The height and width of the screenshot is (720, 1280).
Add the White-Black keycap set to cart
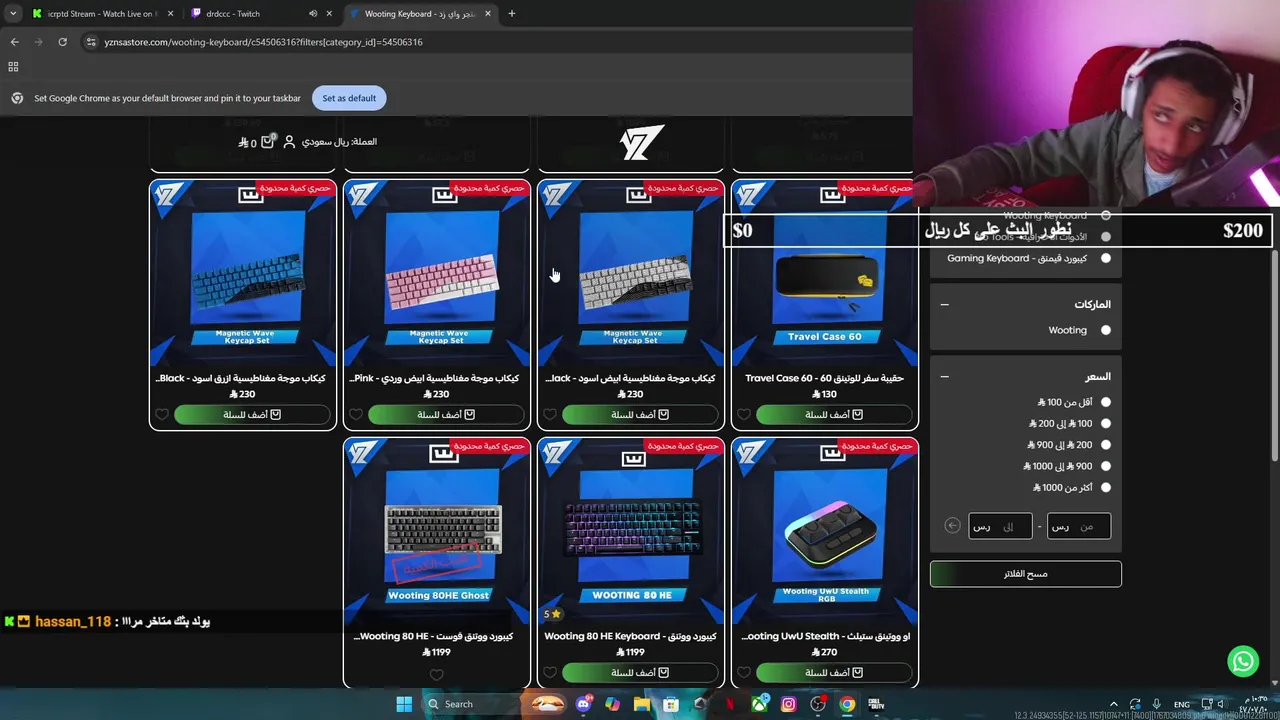tap(639, 414)
